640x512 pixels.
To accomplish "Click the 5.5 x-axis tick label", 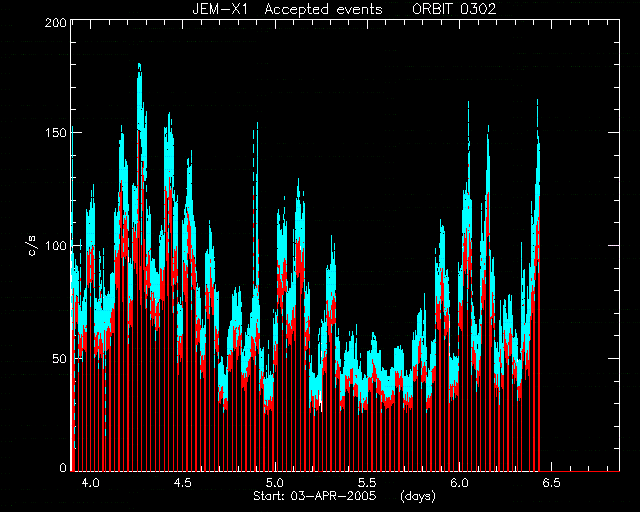I will (x=367, y=483).
